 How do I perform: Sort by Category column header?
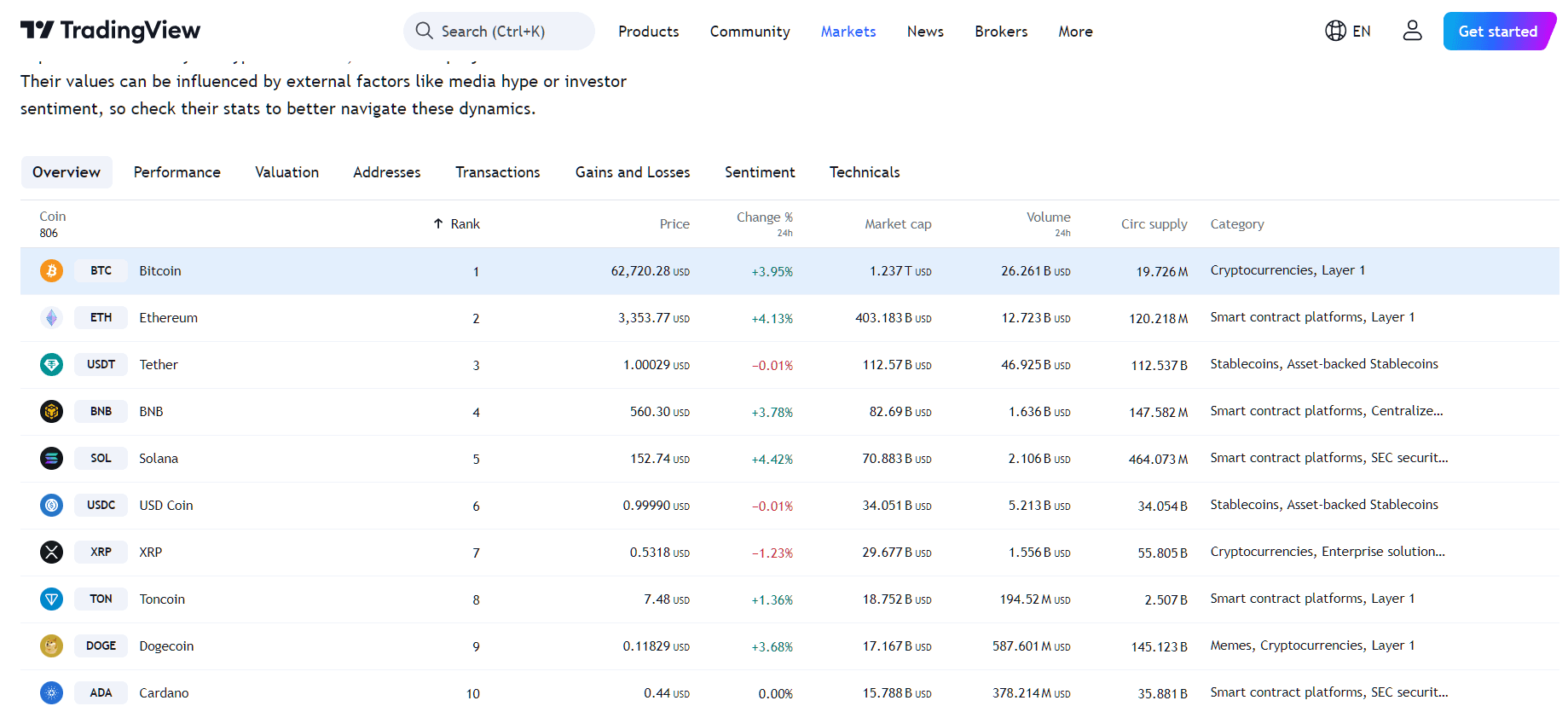(1237, 224)
